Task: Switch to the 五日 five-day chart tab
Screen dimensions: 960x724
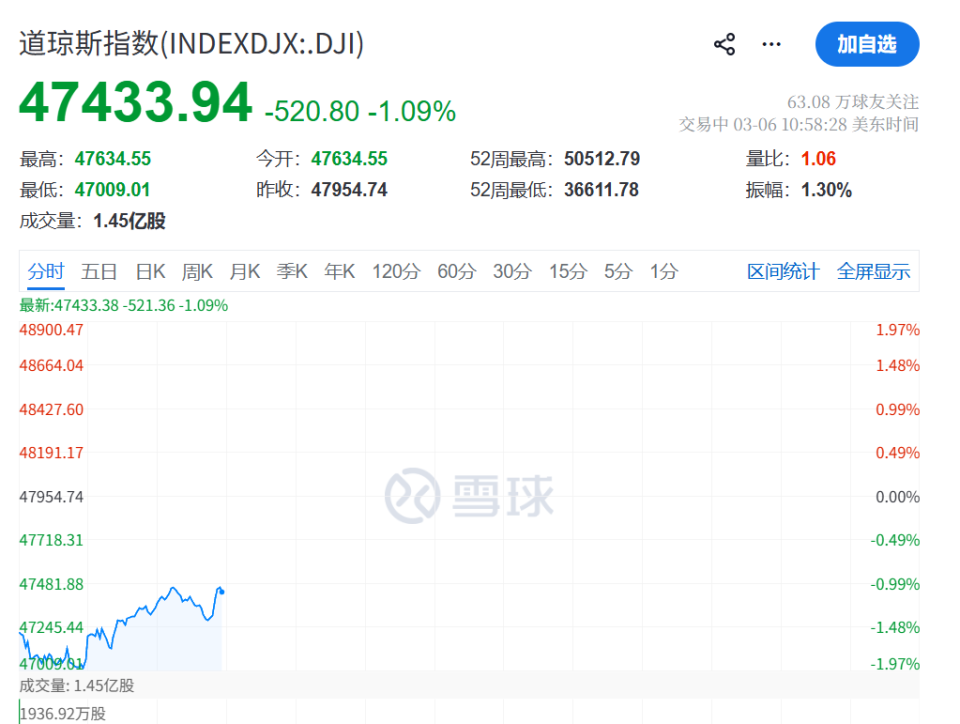Action: (x=98, y=270)
